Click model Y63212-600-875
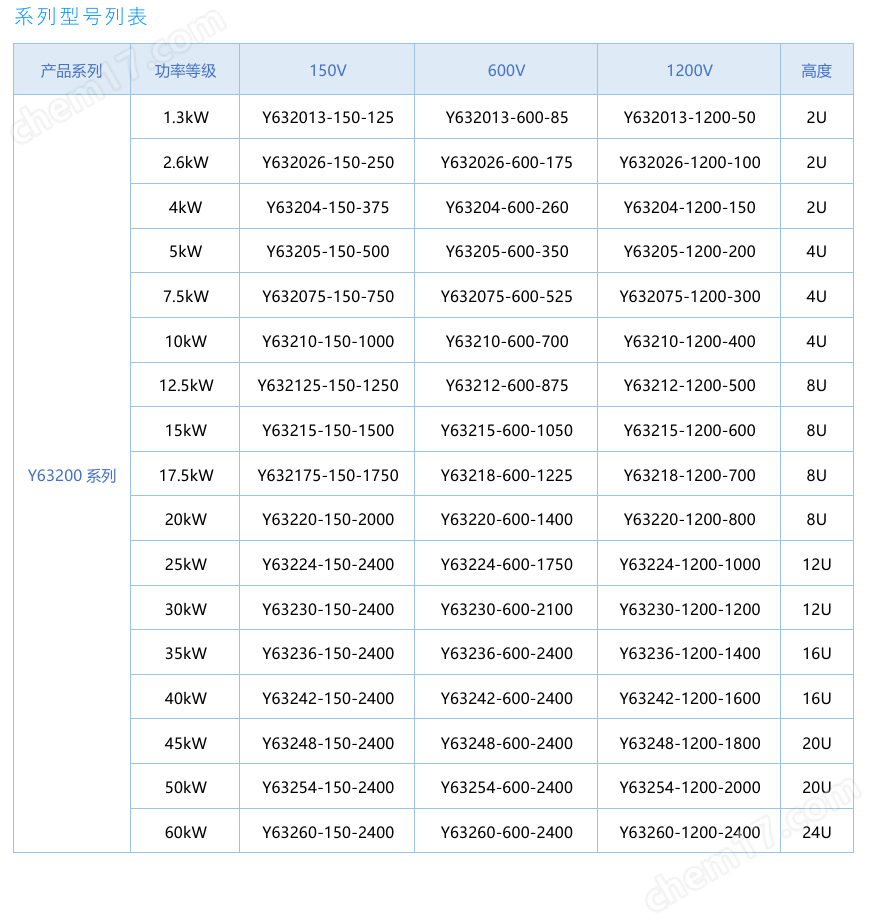 [507, 385]
